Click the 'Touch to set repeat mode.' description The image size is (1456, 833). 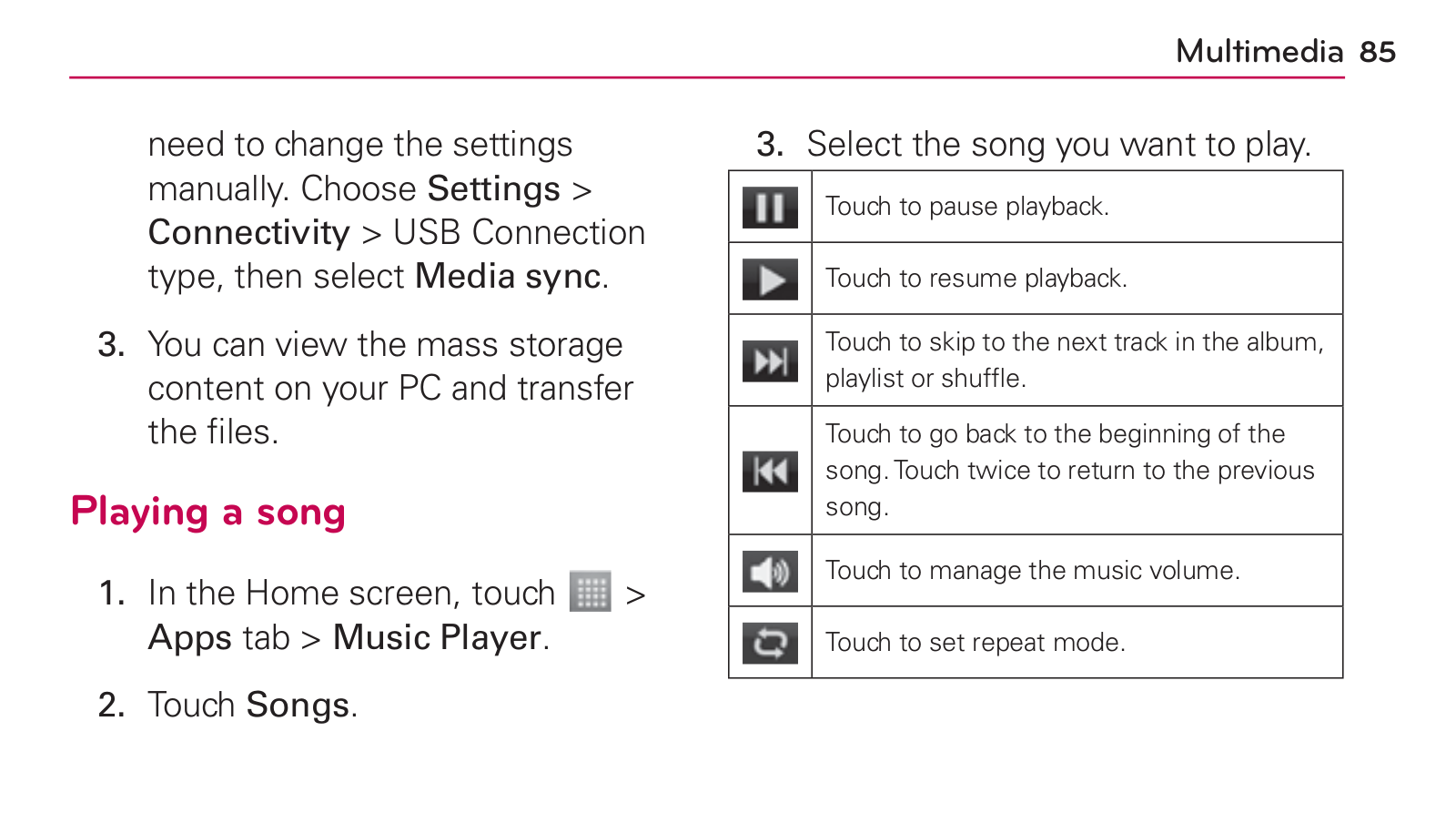pyautogui.click(x=976, y=643)
